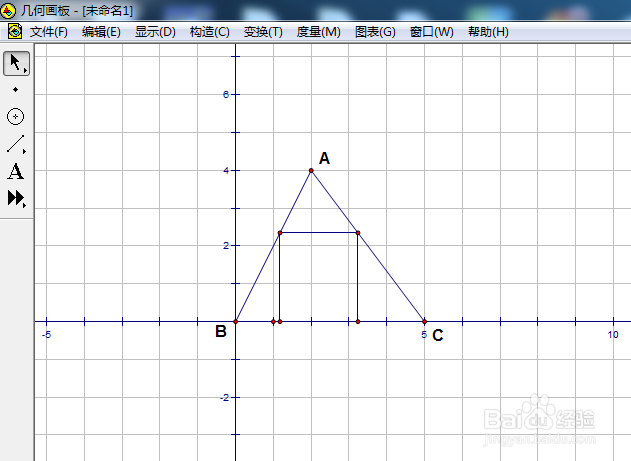
Task: Click label A near the apex
Action: pyautogui.click(x=324, y=158)
